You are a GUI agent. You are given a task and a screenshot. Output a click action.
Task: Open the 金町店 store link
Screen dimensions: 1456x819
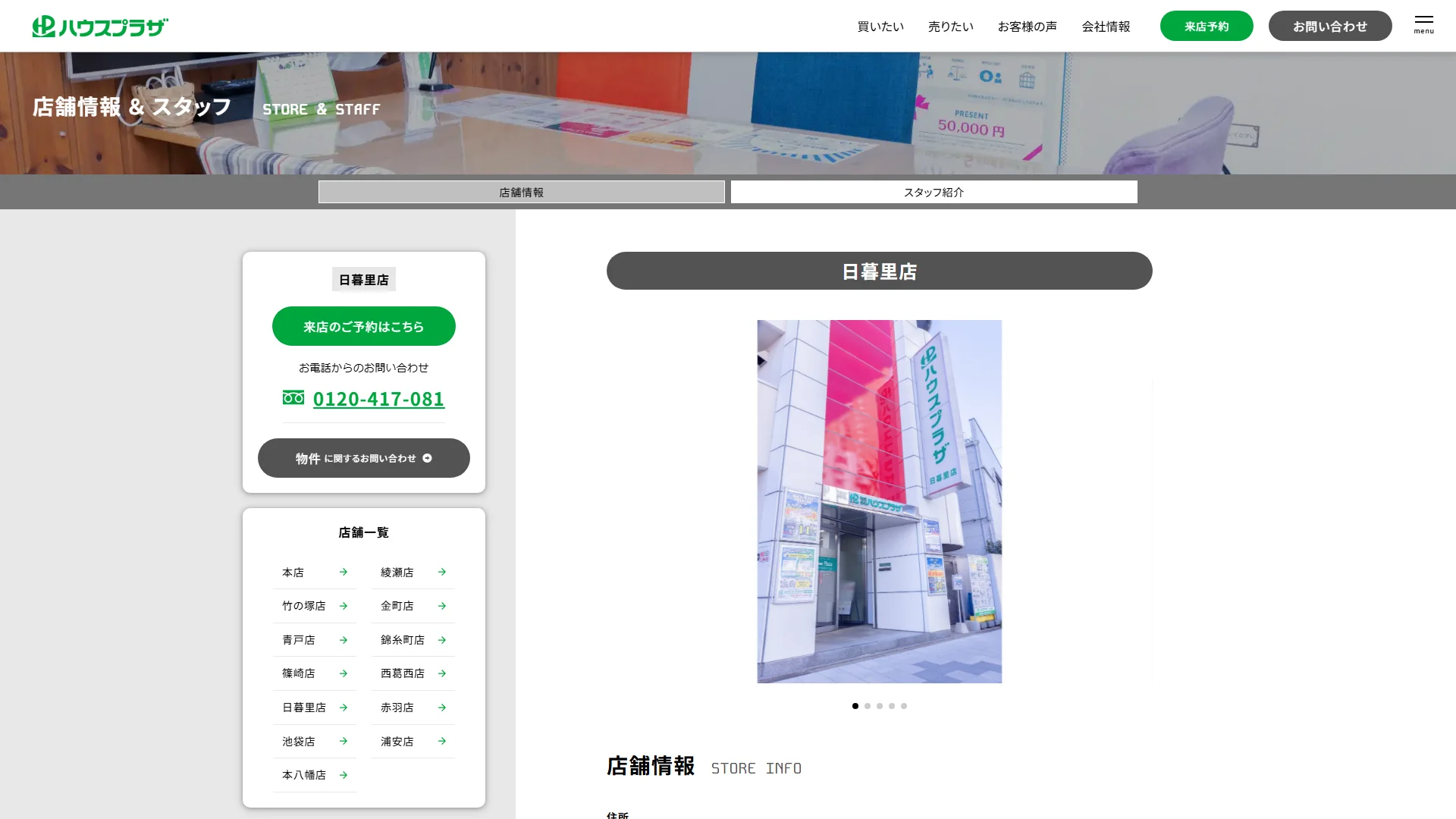[x=413, y=606]
